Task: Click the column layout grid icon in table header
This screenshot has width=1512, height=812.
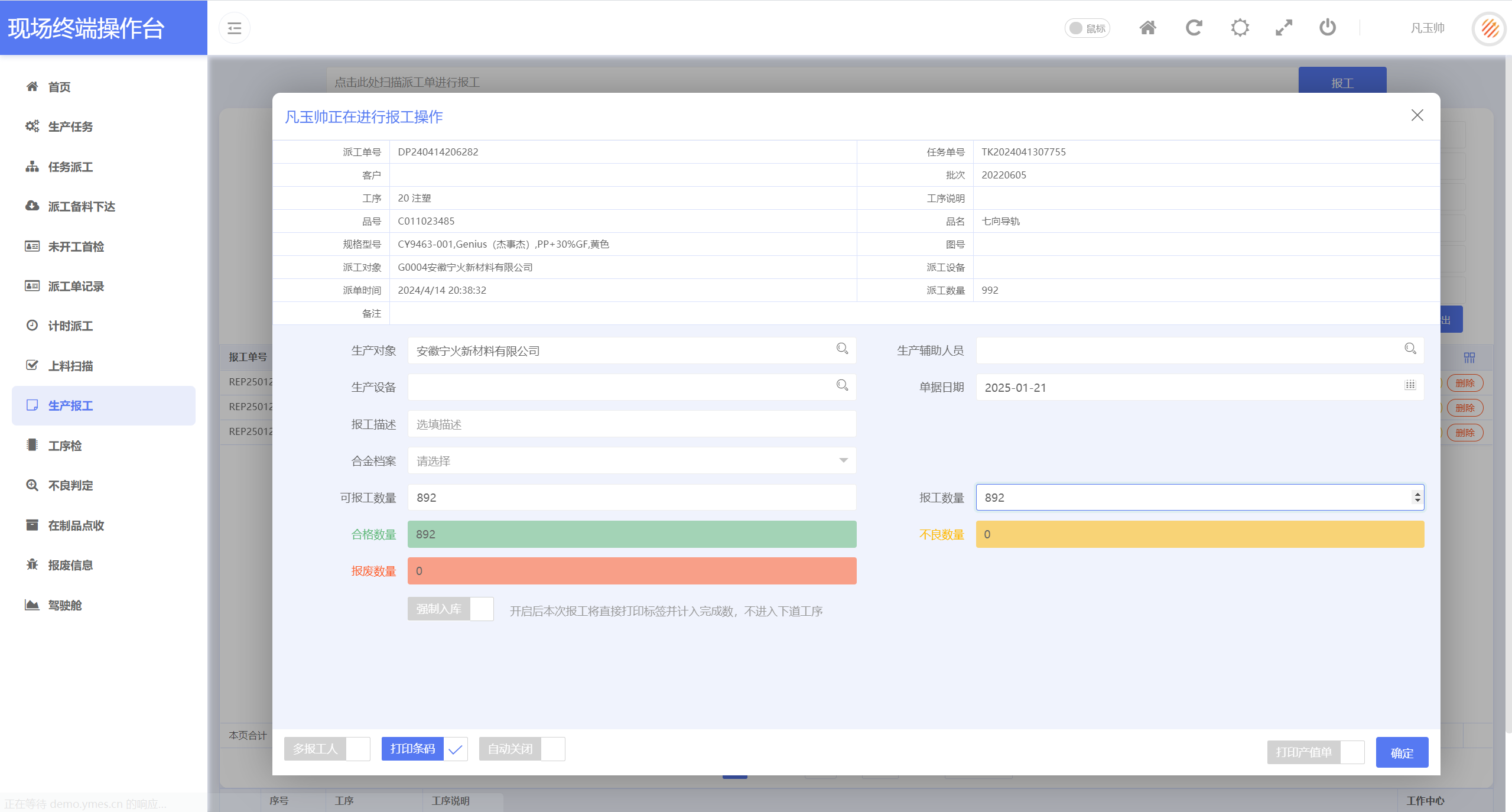Action: pos(1469,358)
